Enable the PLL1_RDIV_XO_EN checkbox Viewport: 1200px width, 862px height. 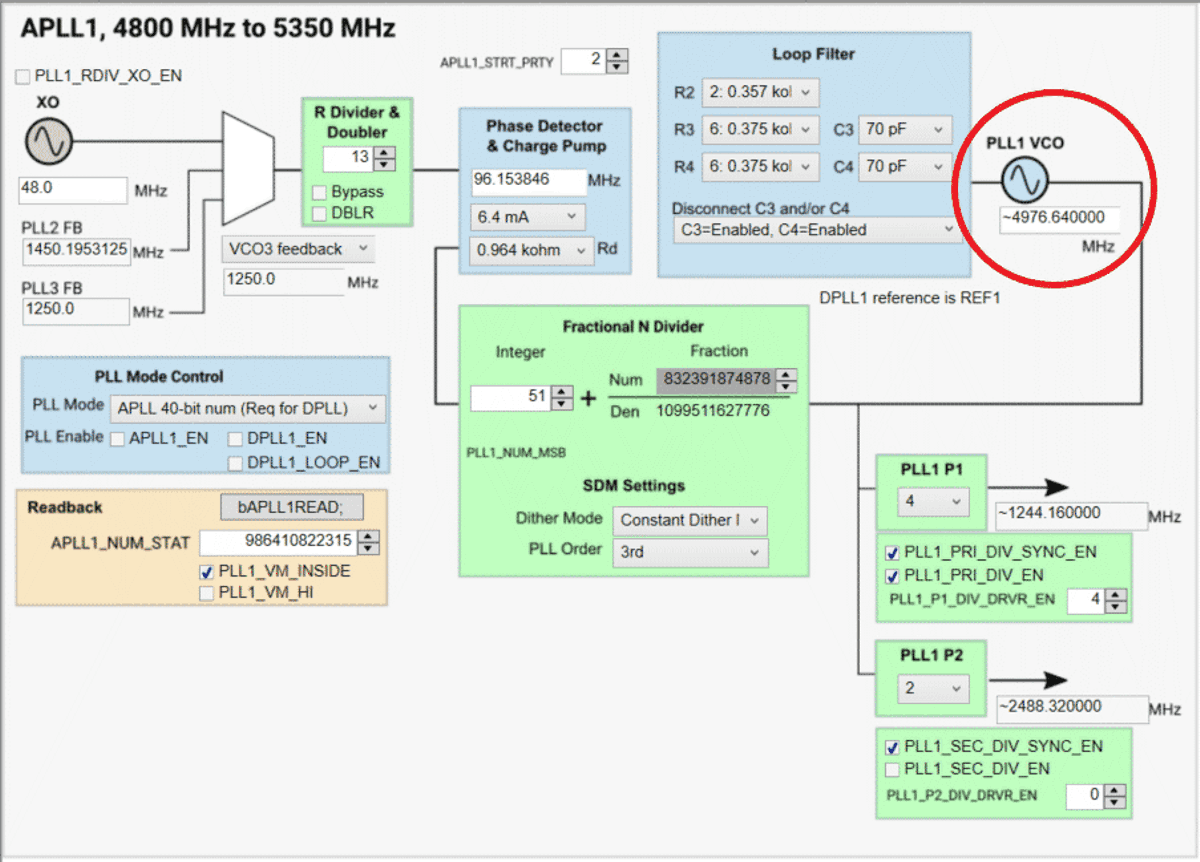click(22, 75)
